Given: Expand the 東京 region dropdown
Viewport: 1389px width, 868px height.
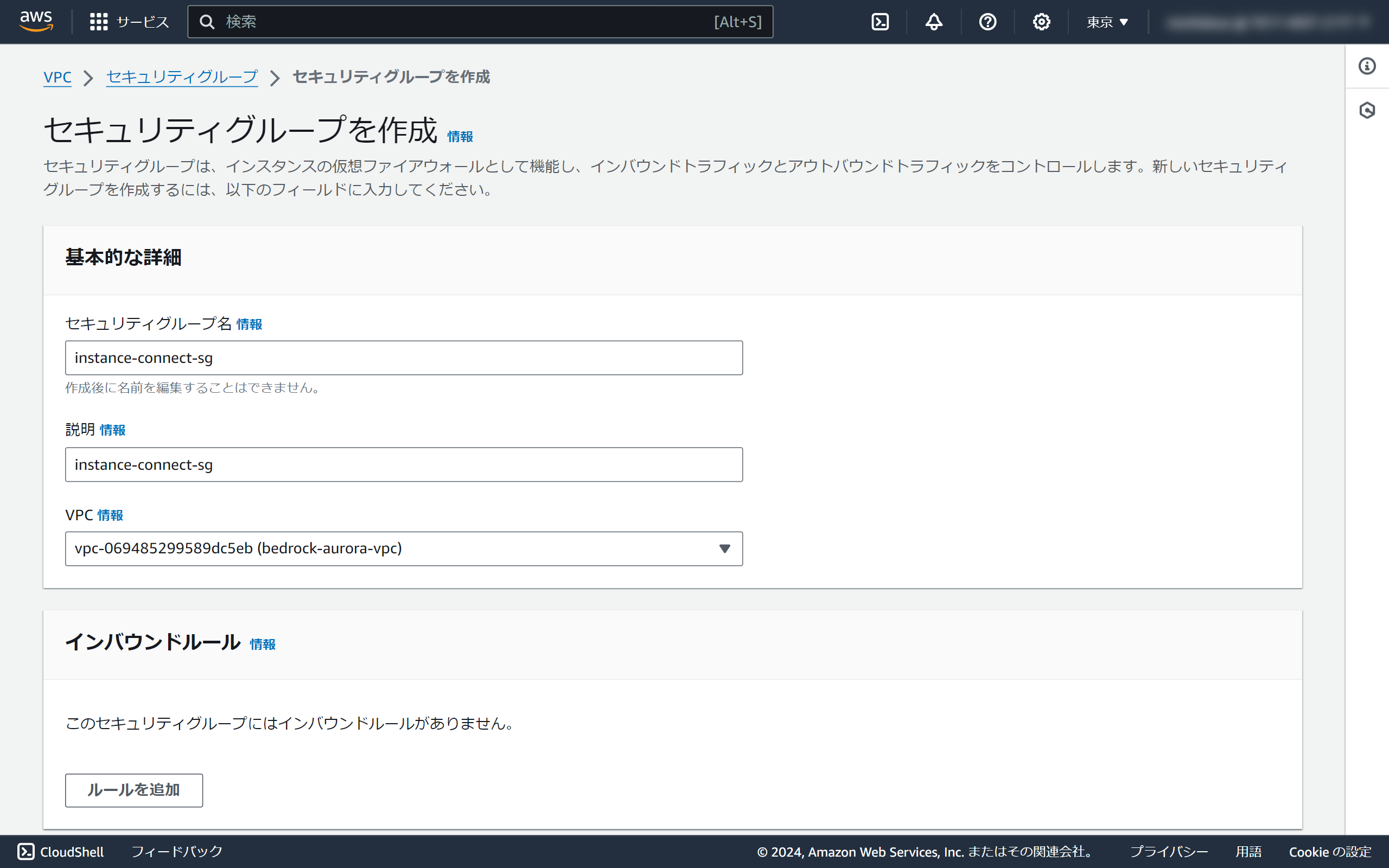Looking at the screenshot, I should coord(1107,22).
